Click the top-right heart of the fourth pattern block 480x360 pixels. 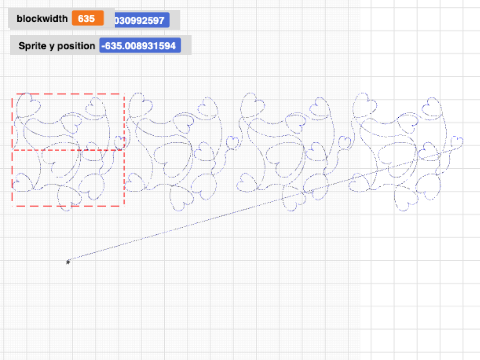tap(432, 107)
